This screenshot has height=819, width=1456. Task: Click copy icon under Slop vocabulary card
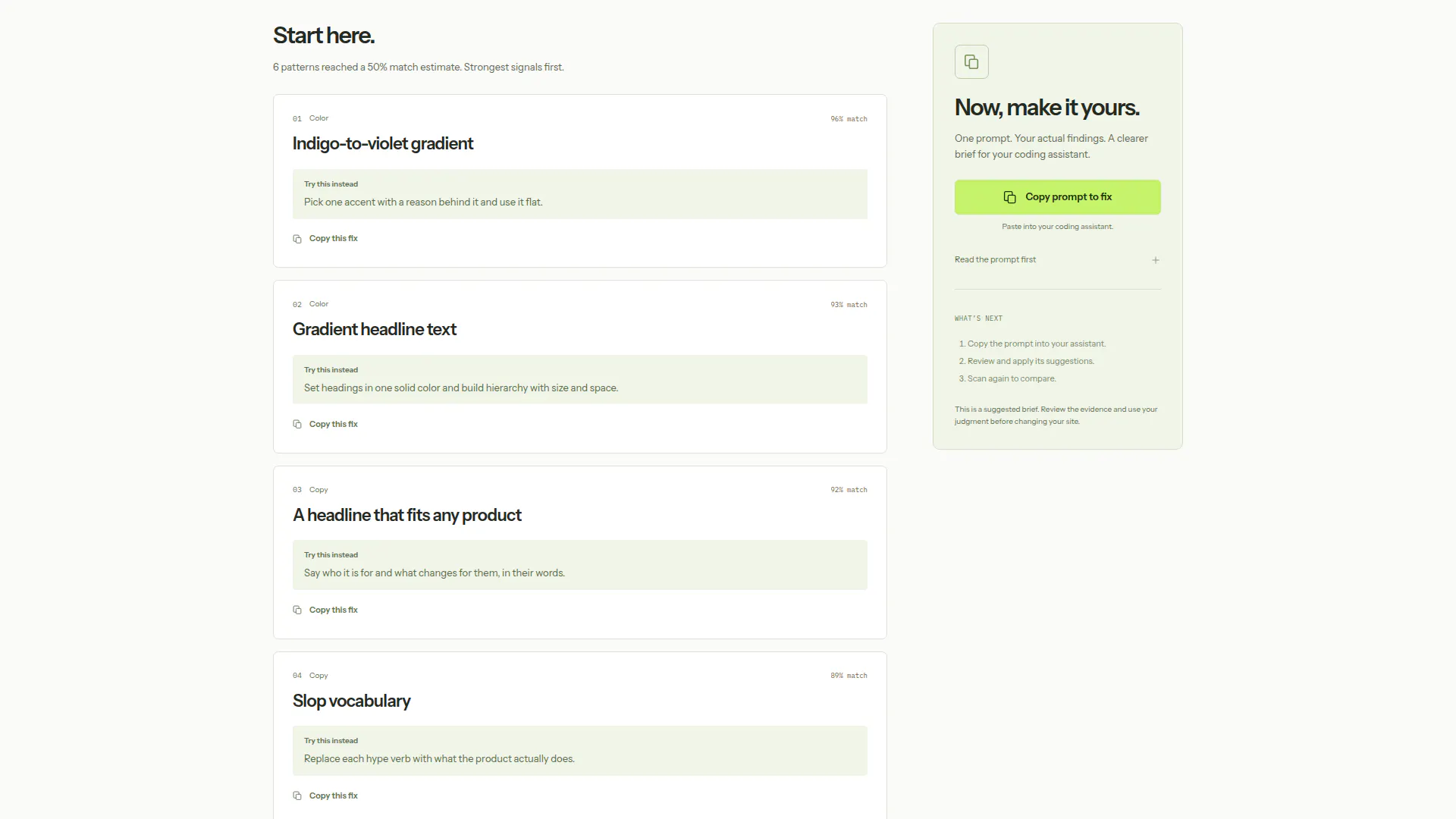297,796
